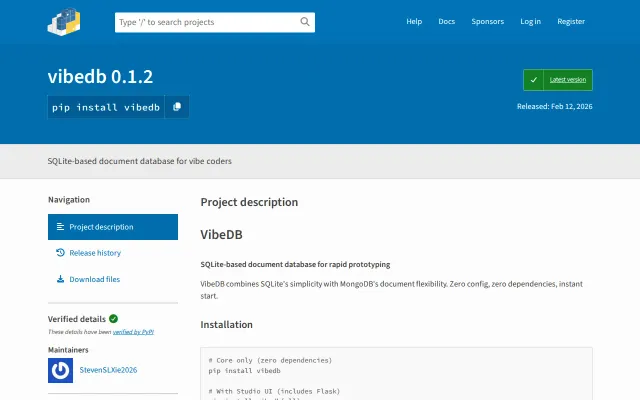The height and width of the screenshot is (400, 640).
Task: Copy pip install command to clipboard
Action: pos(177,107)
